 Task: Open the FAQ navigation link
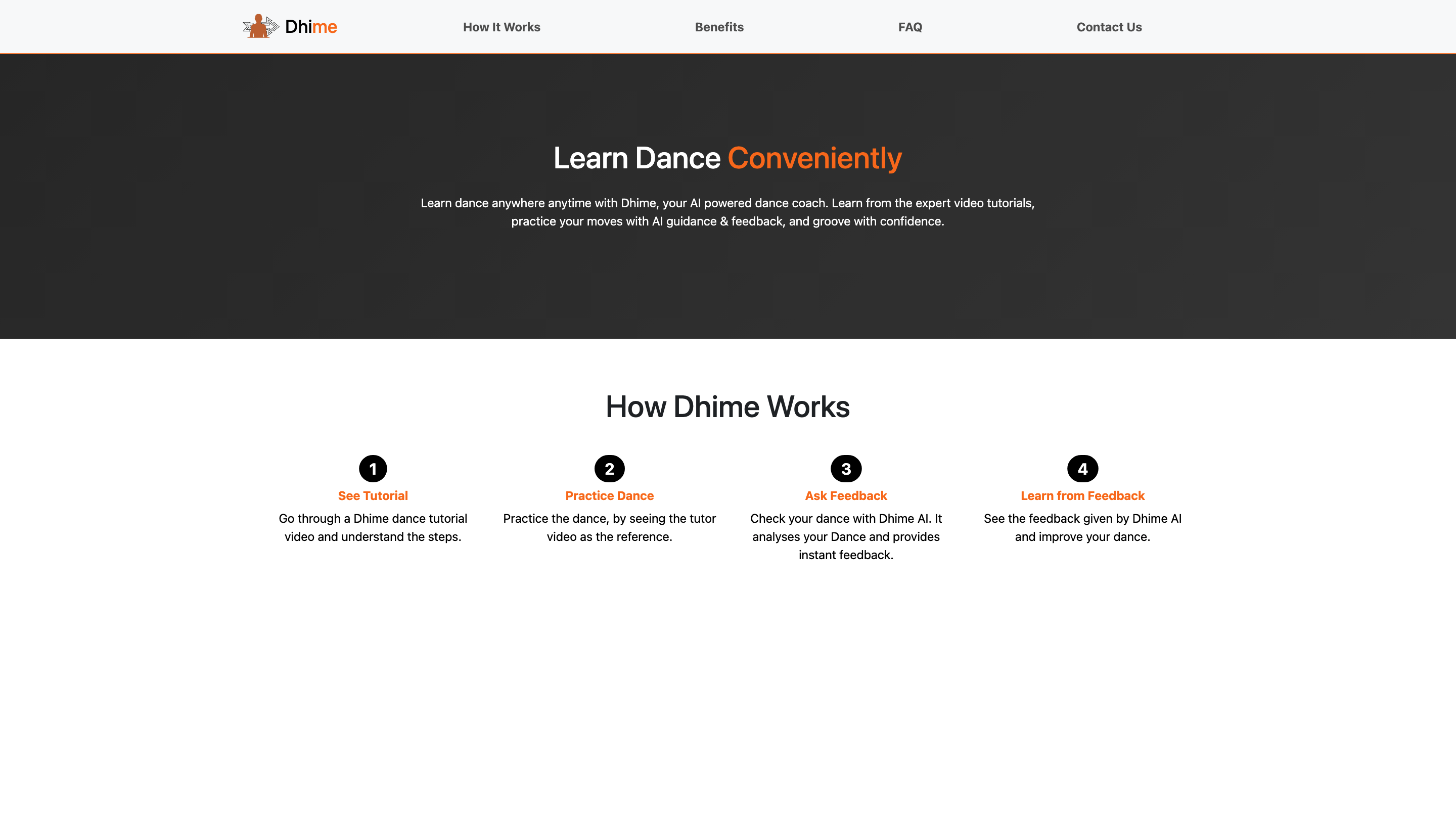tap(910, 27)
